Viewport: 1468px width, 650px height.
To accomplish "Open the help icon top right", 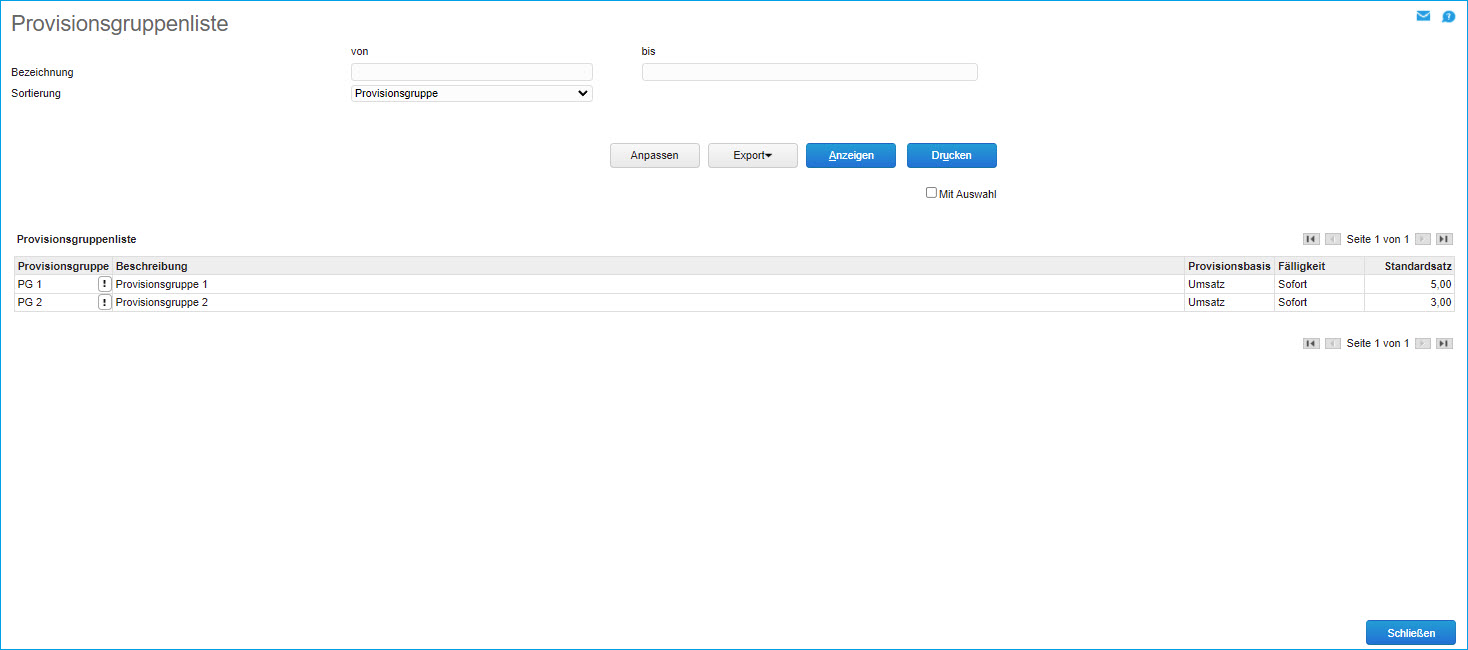I will (x=1448, y=16).
